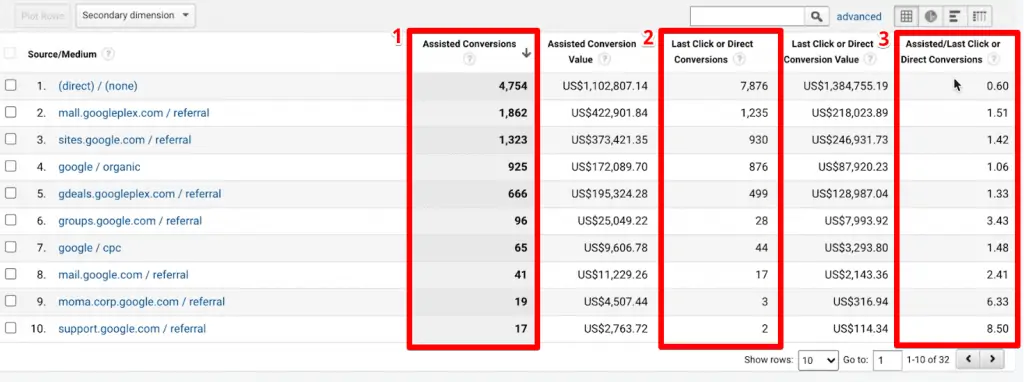This screenshot has width=1024, height=382.
Task: Check the google / organic row
Action: tap(10, 167)
